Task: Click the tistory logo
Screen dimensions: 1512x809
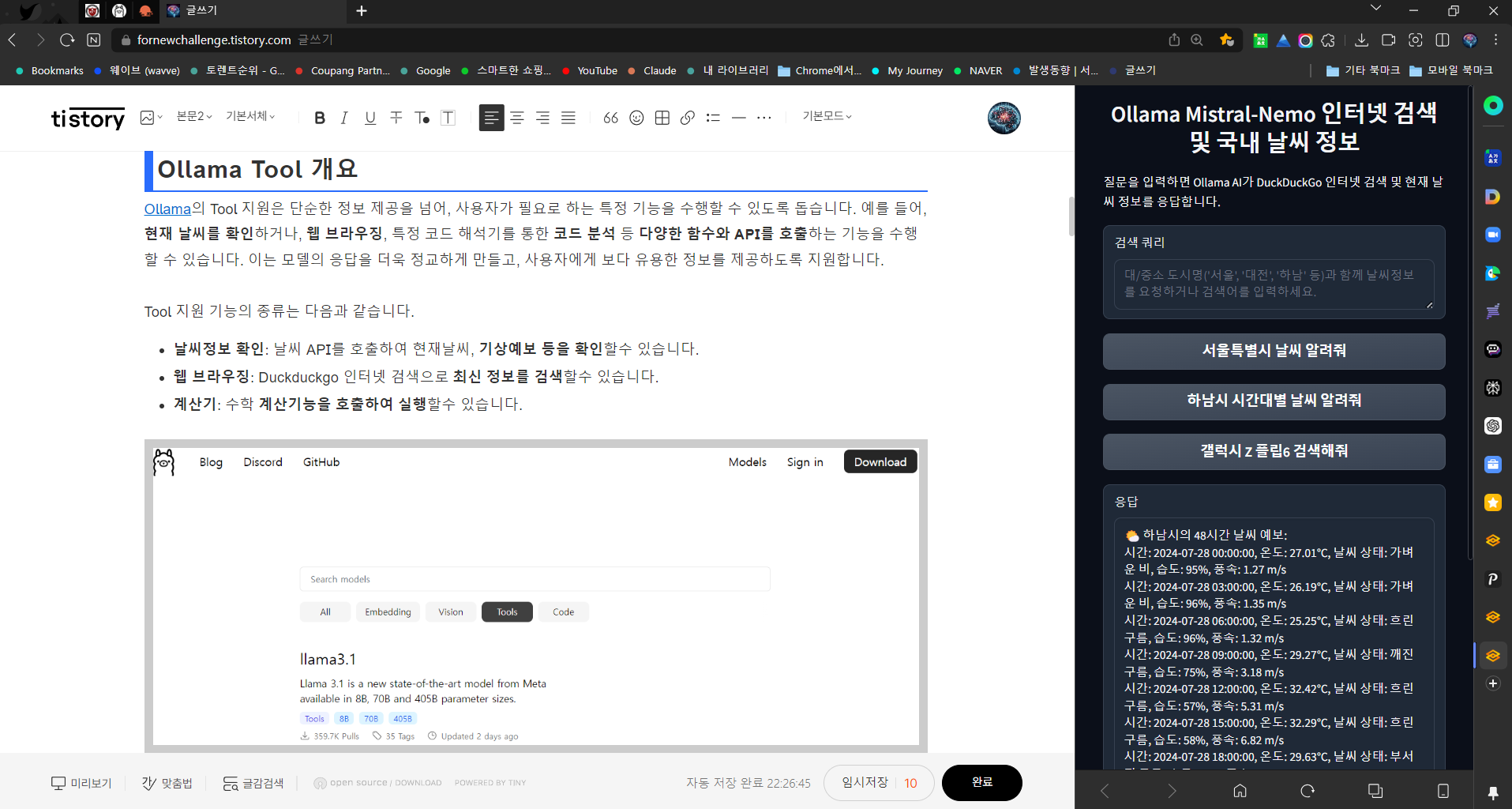Action: [88, 119]
